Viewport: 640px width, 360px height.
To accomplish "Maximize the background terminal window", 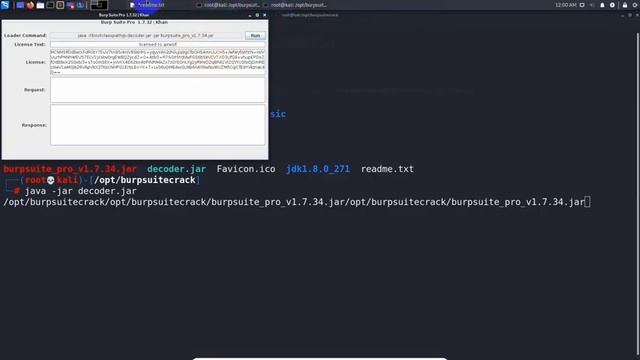I will pyautogui.click(x=630, y=15).
